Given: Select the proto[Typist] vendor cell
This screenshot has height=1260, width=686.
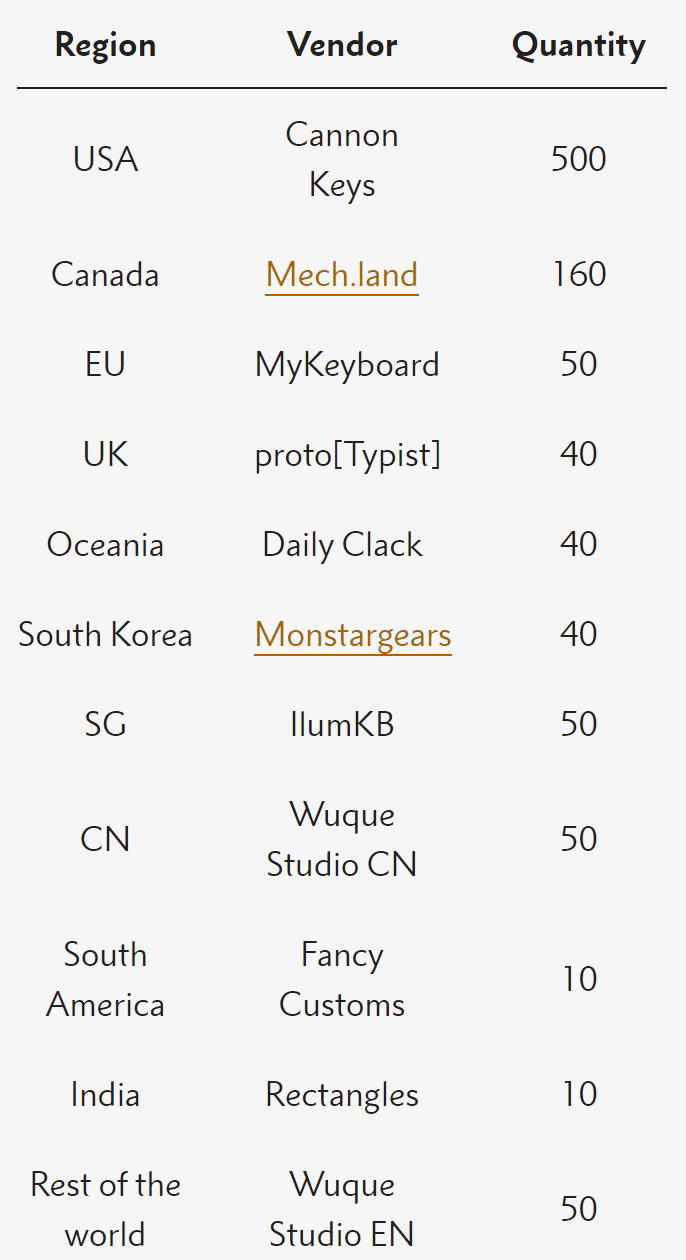Looking at the screenshot, I should pos(347,455).
